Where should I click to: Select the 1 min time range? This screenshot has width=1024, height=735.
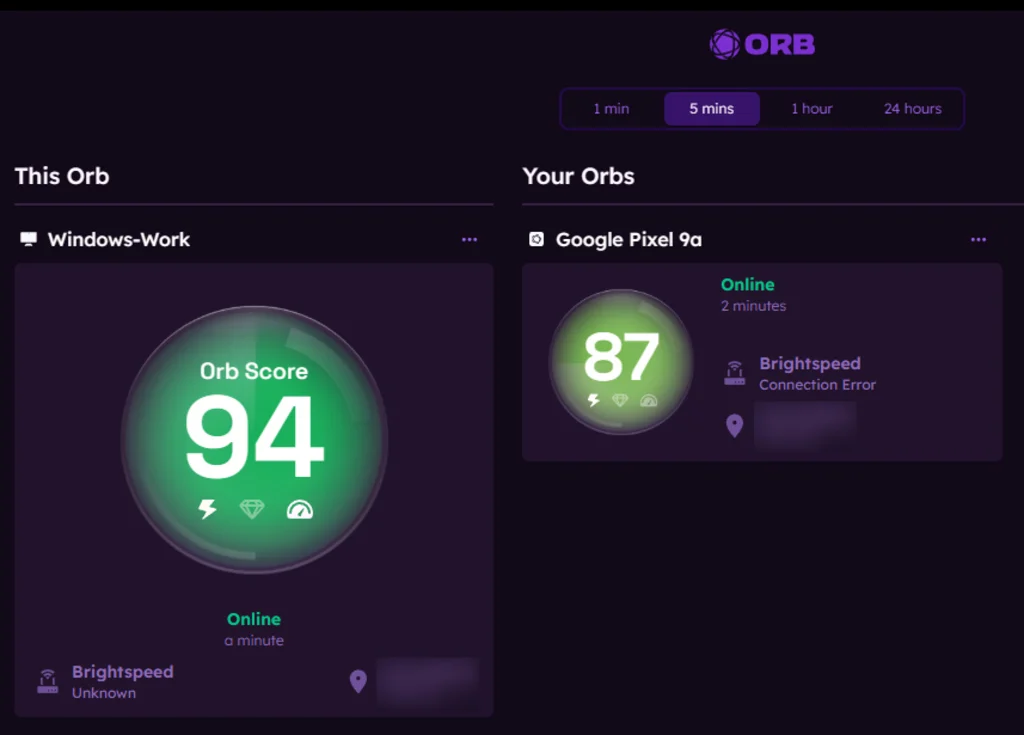click(611, 109)
